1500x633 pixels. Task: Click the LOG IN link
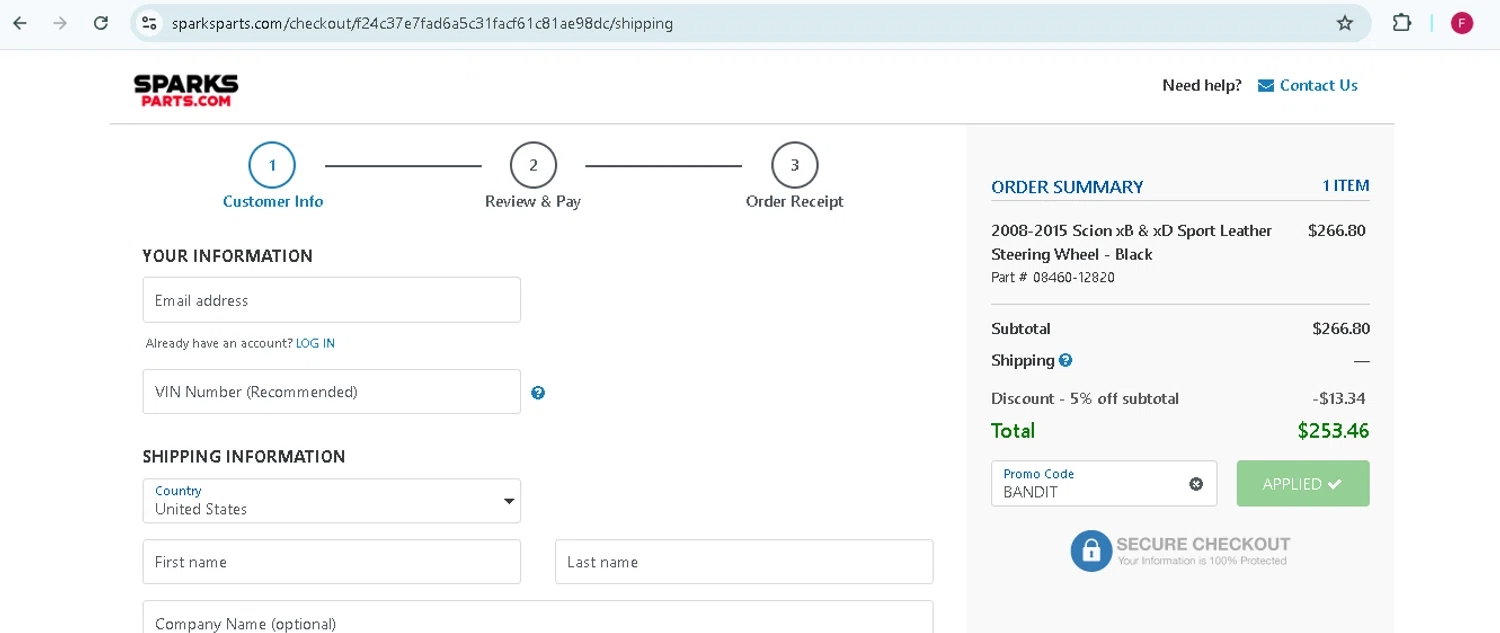pyautogui.click(x=315, y=344)
